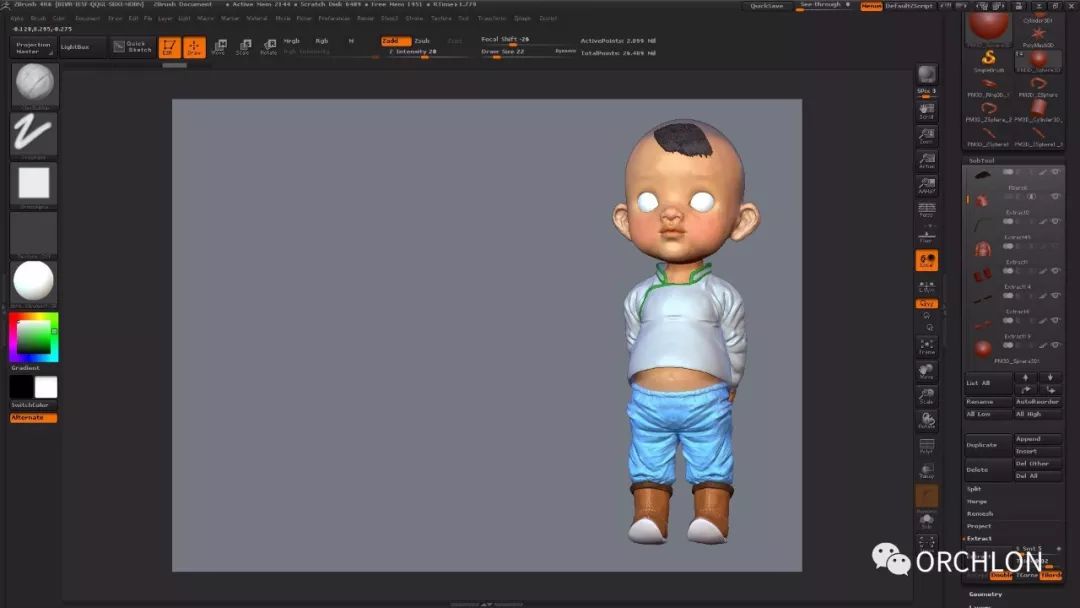
Task: Open the Projection Master
Action: coord(33,47)
